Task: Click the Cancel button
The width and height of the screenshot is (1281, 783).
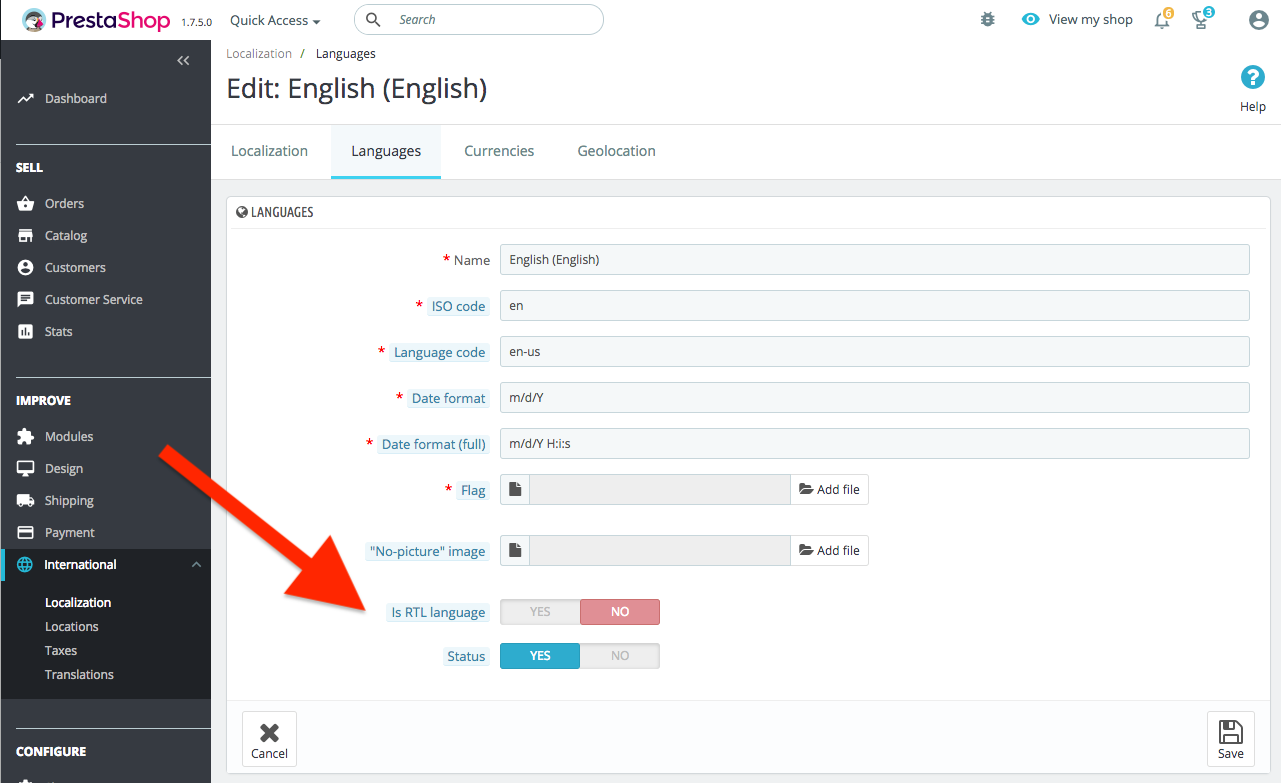Action: [x=269, y=739]
